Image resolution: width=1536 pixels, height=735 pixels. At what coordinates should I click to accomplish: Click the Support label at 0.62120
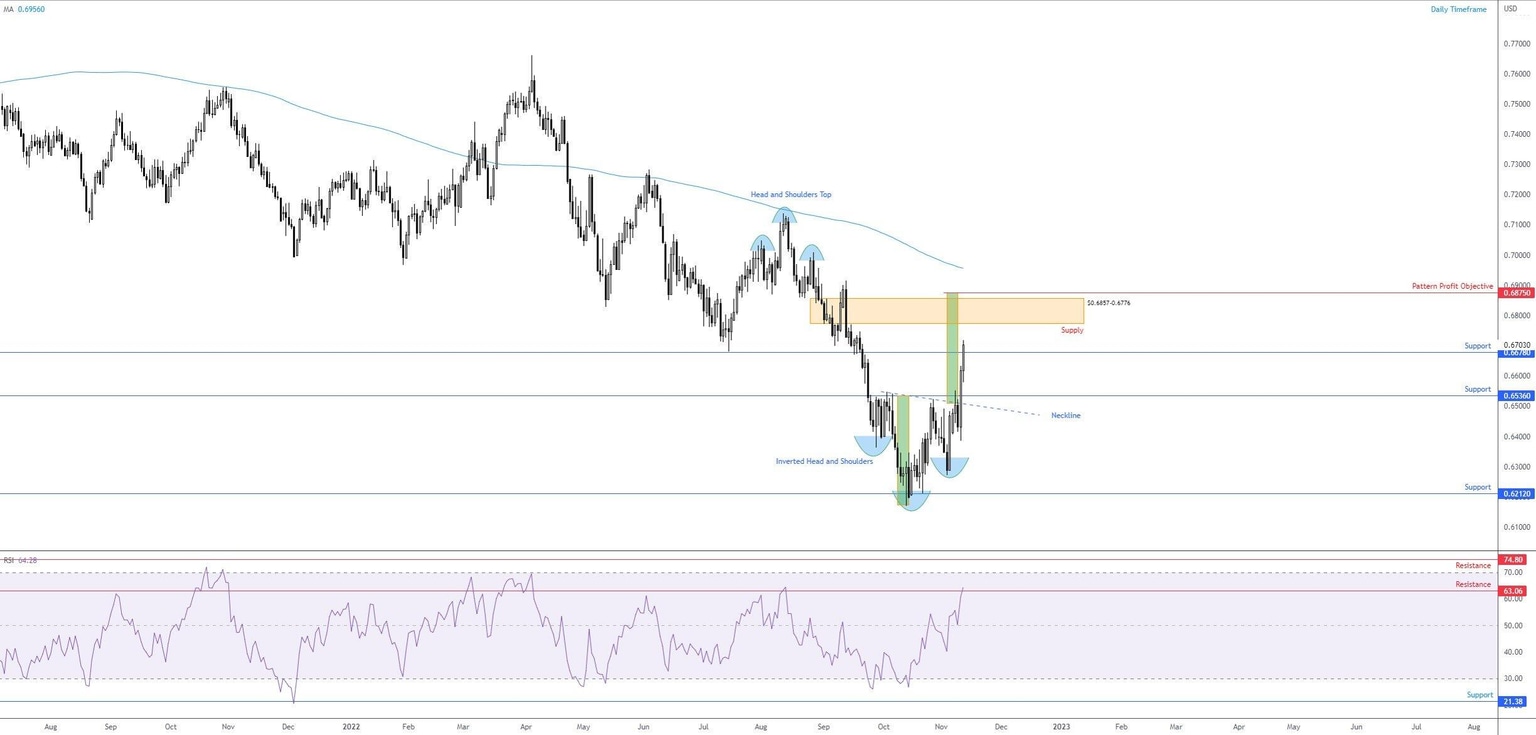[1478, 487]
